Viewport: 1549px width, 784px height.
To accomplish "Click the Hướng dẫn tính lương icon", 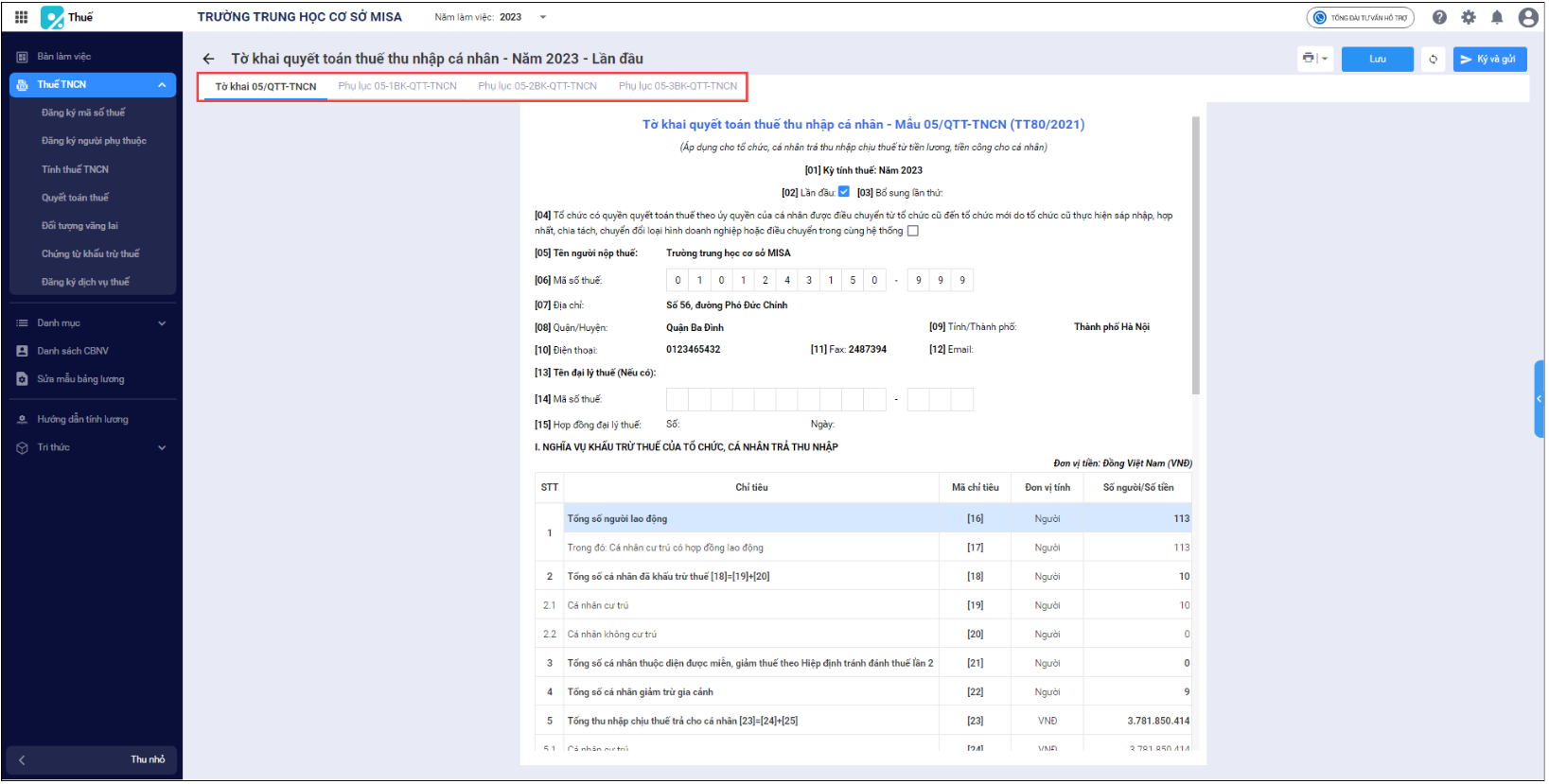I will [x=22, y=420].
